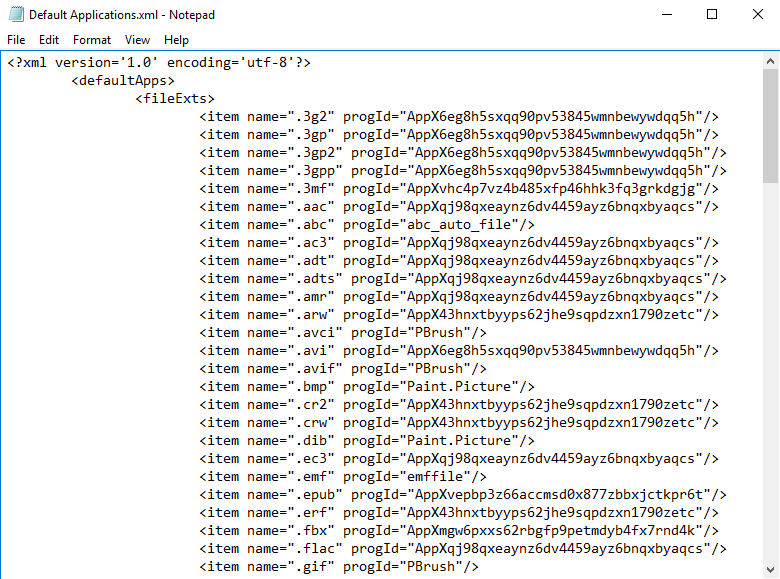Open the Format menu
780x579 pixels.
(x=92, y=40)
